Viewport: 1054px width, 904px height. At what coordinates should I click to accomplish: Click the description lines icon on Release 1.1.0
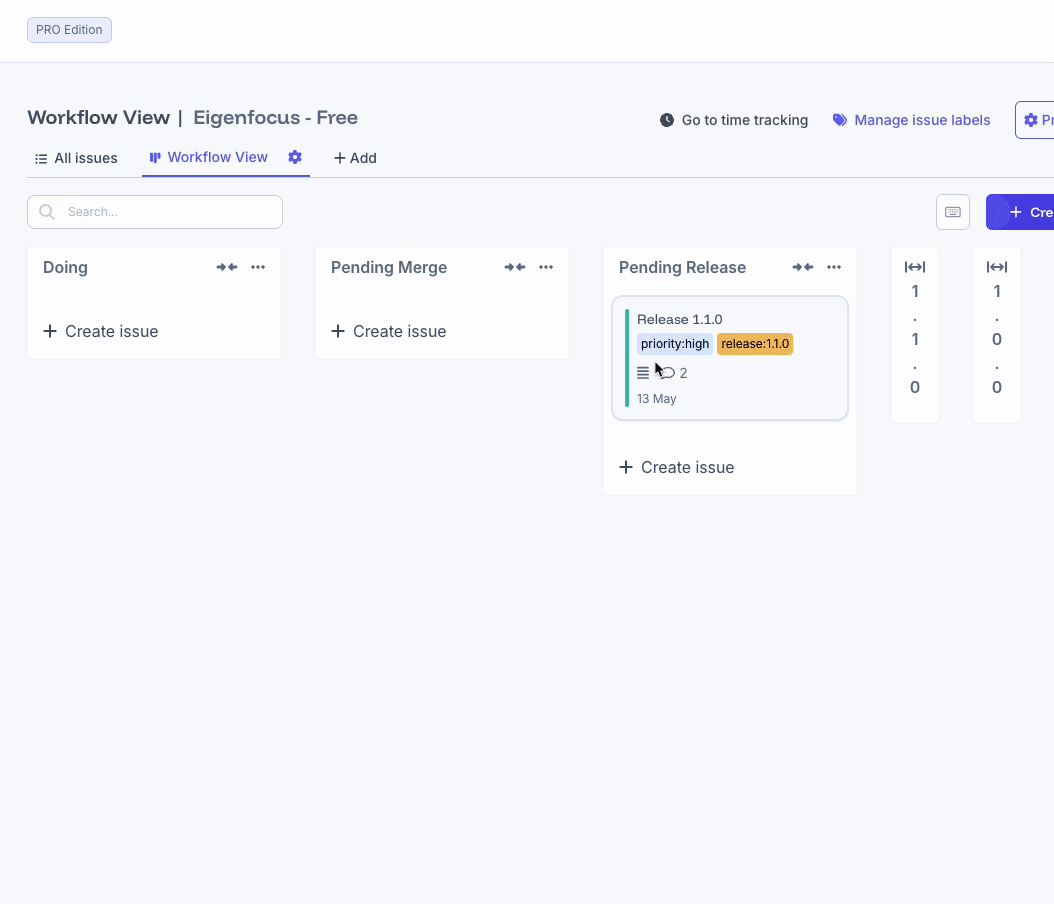point(643,373)
